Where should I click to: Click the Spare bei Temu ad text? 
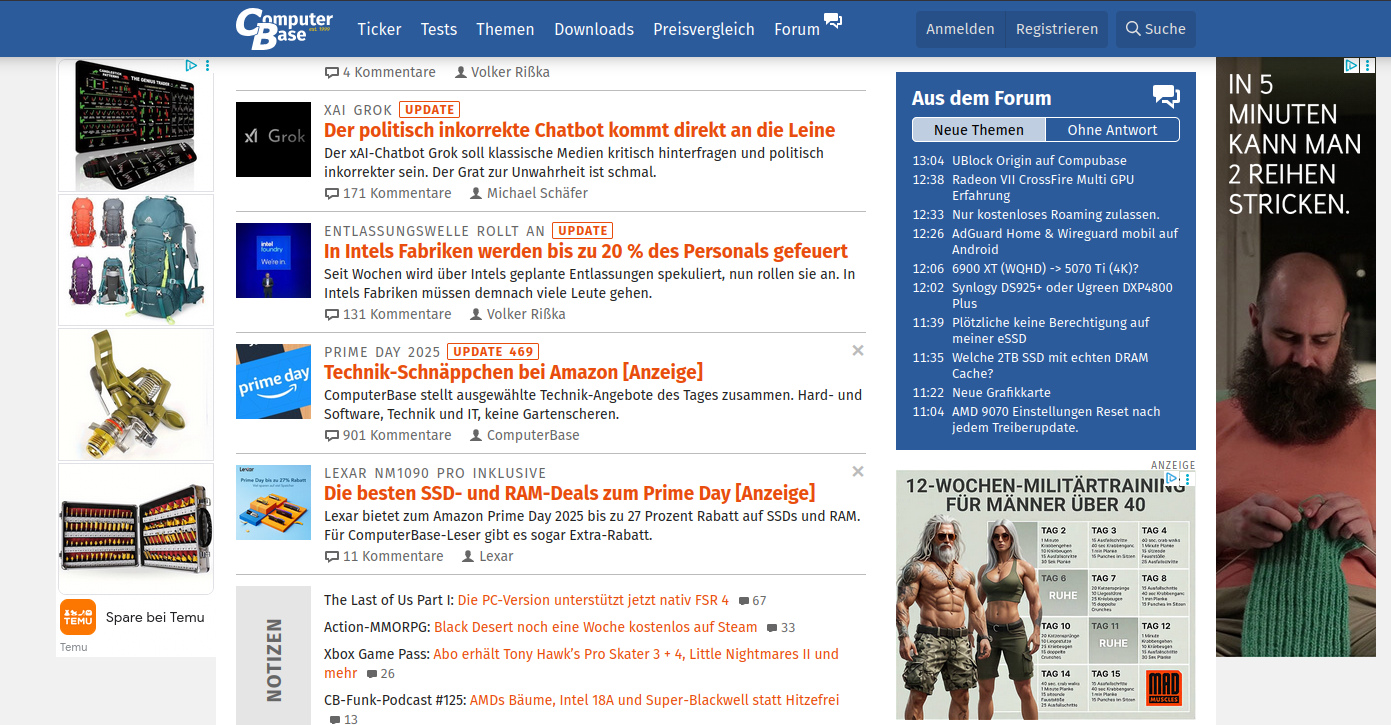coord(155,617)
